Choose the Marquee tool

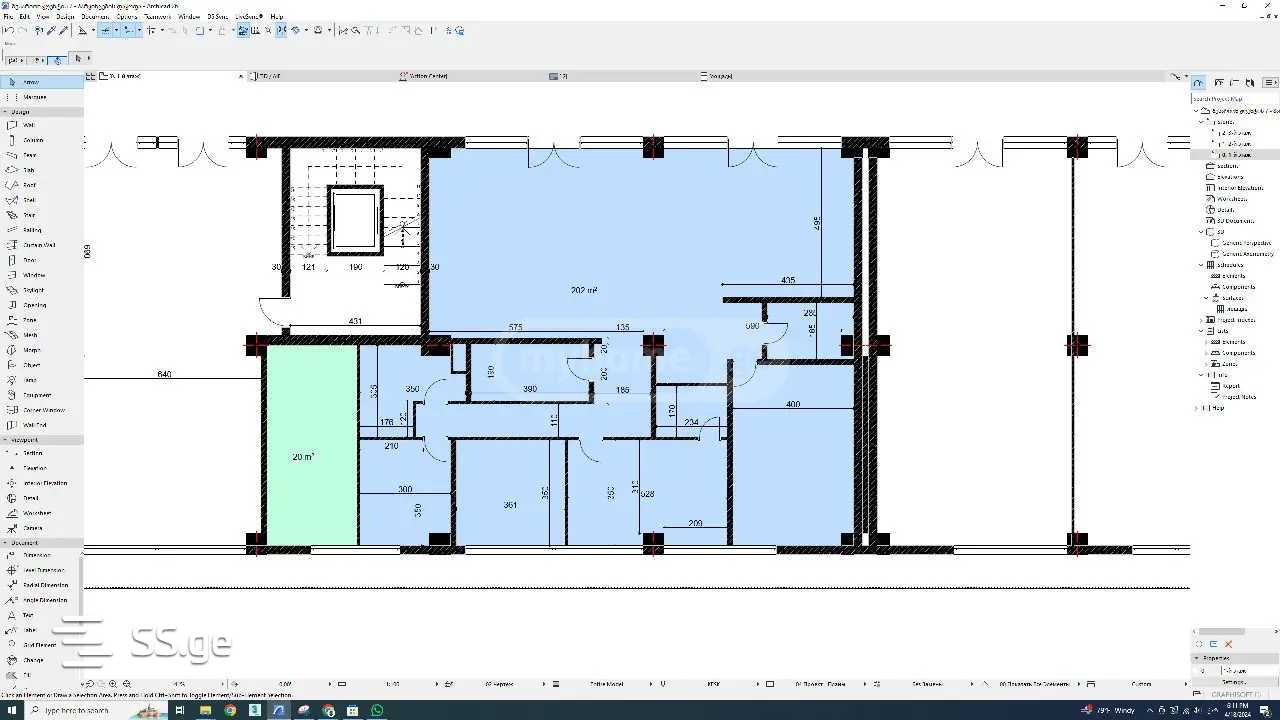34,97
